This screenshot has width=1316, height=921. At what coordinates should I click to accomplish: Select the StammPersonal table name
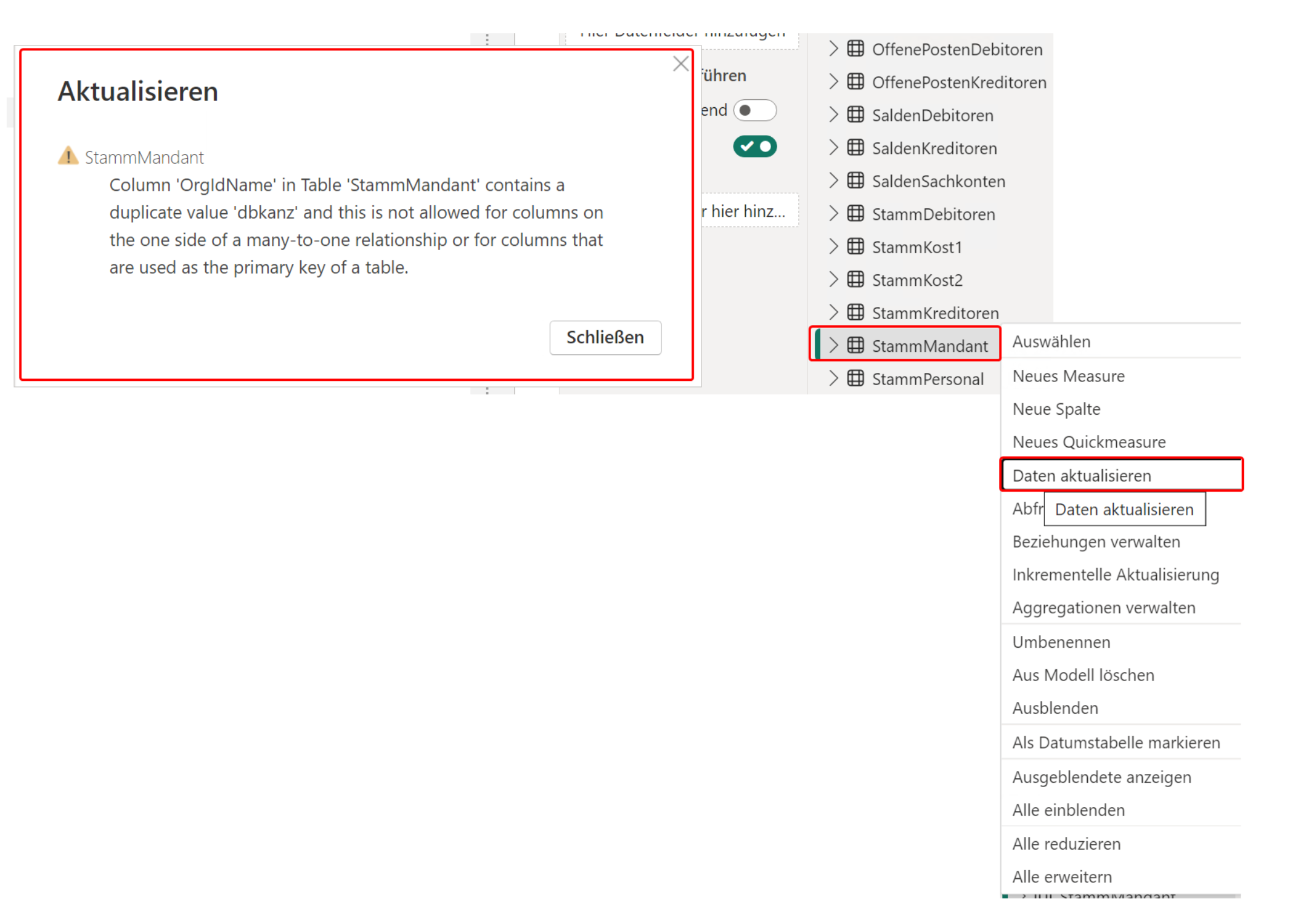pyautogui.click(x=927, y=379)
